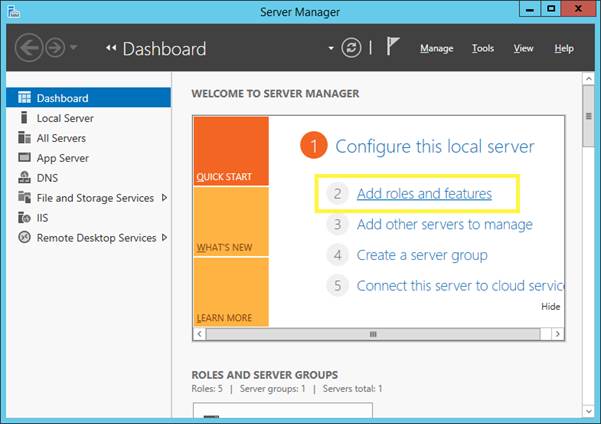Image resolution: width=601 pixels, height=424 pixels.
Task: Maximize the Server Manager window
Action: (x=551, y=9)
